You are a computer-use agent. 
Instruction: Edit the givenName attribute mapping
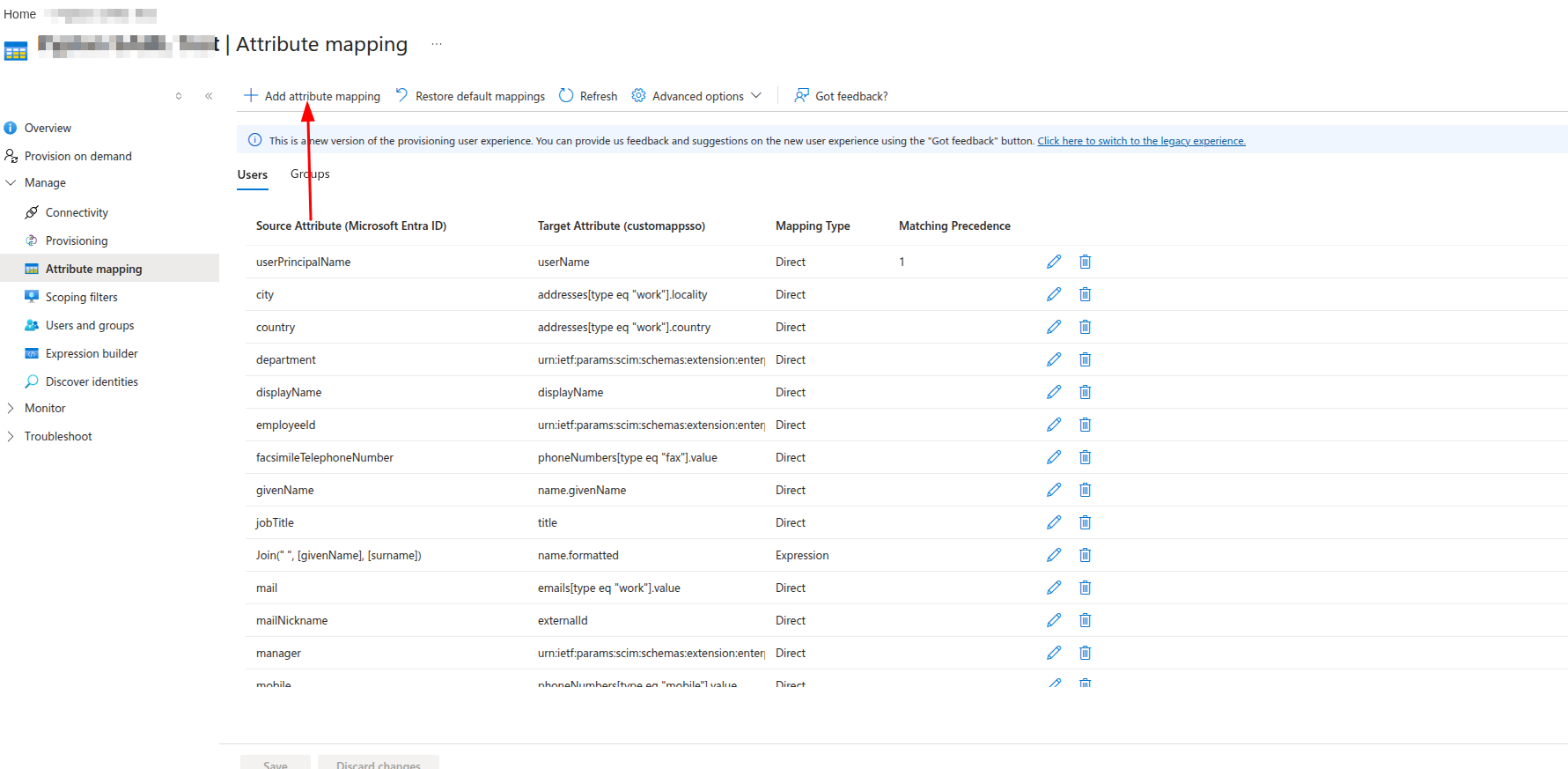pyautogui.click(x=1054, y=490)
